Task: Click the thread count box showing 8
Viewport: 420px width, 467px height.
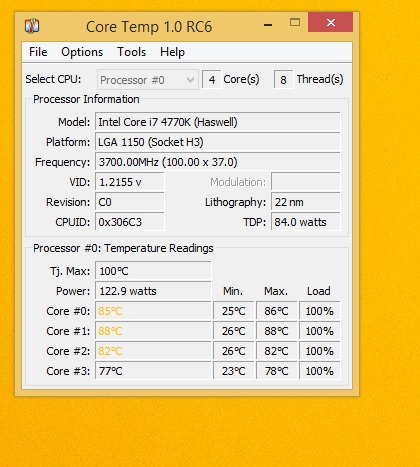Action: [x=283, y=80]
